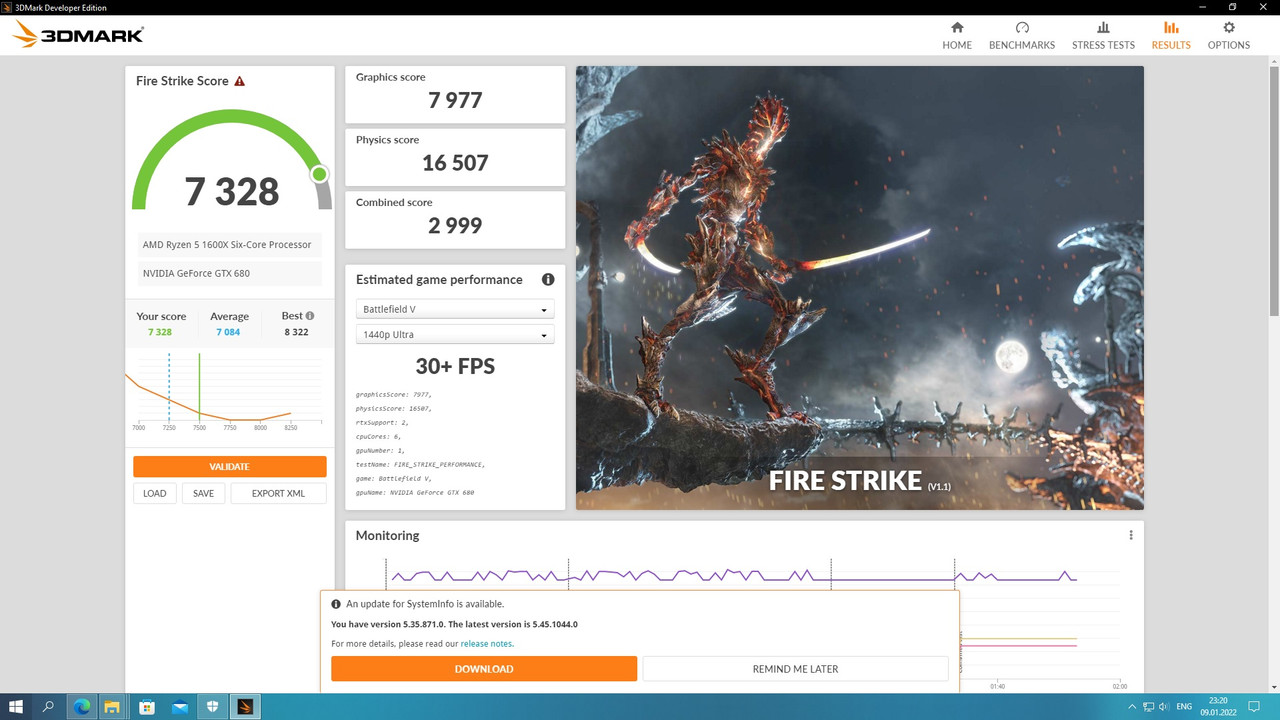Viewport: 1280px width, 720px height.
Task: Click the Save button
Action: pyautogui.click(x=203, y=493)
